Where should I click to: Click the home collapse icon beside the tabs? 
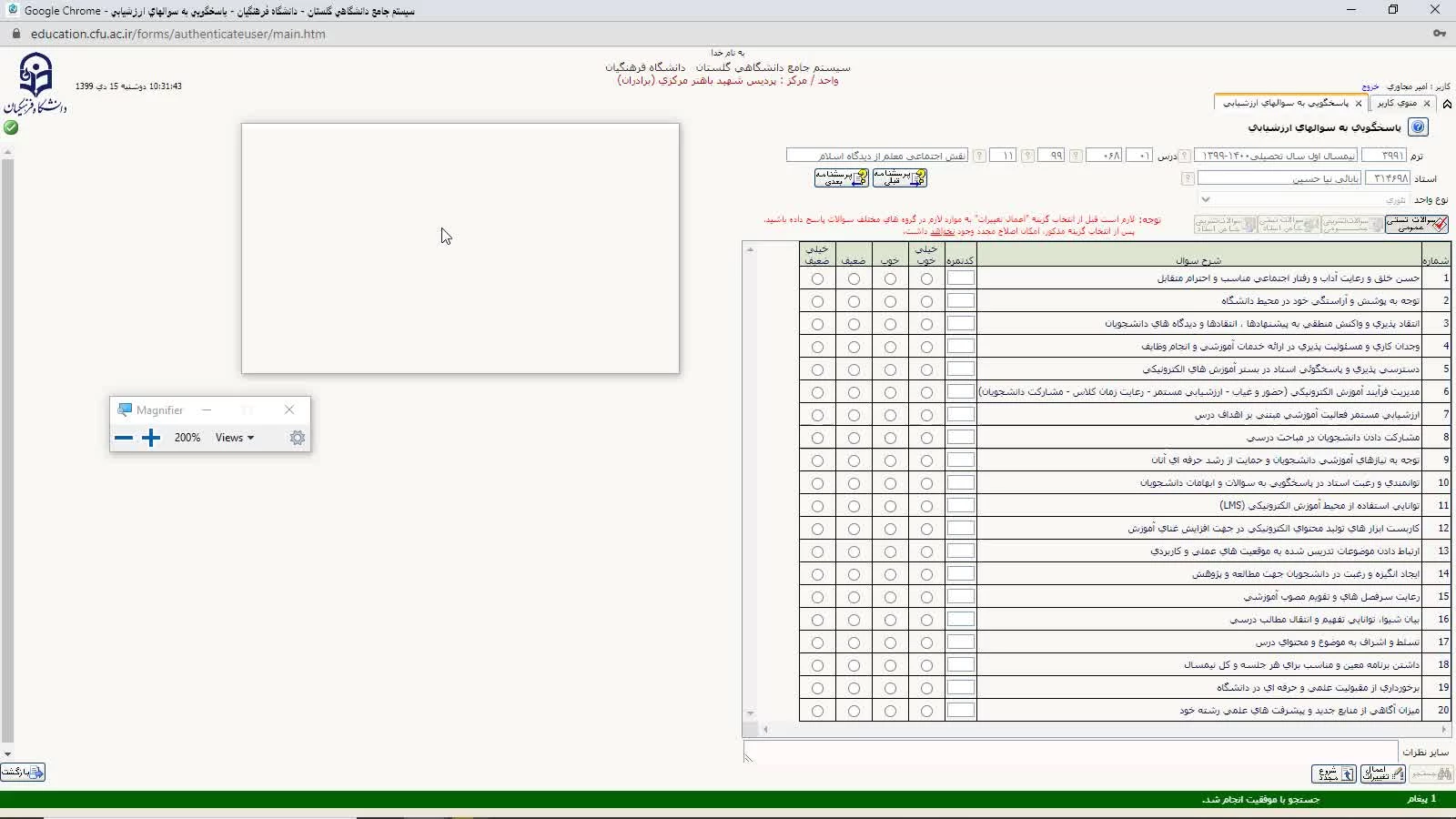[x=1447, y=104]
